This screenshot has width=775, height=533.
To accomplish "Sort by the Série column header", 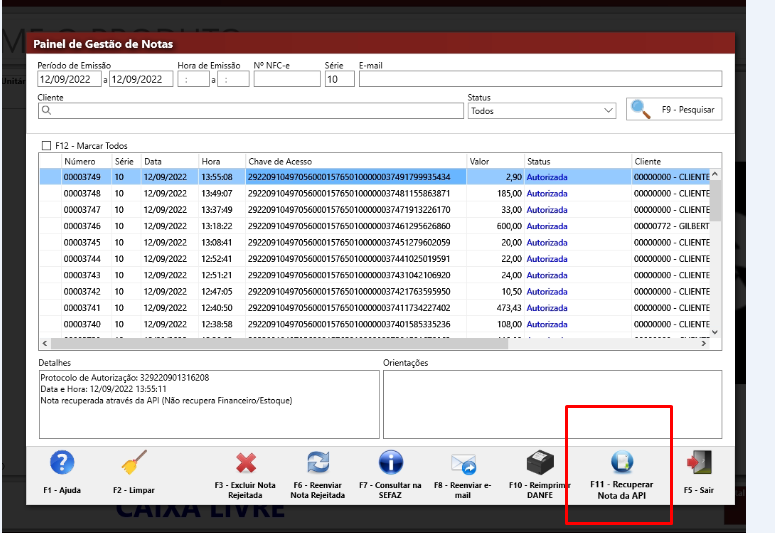I will click(127, 161).
